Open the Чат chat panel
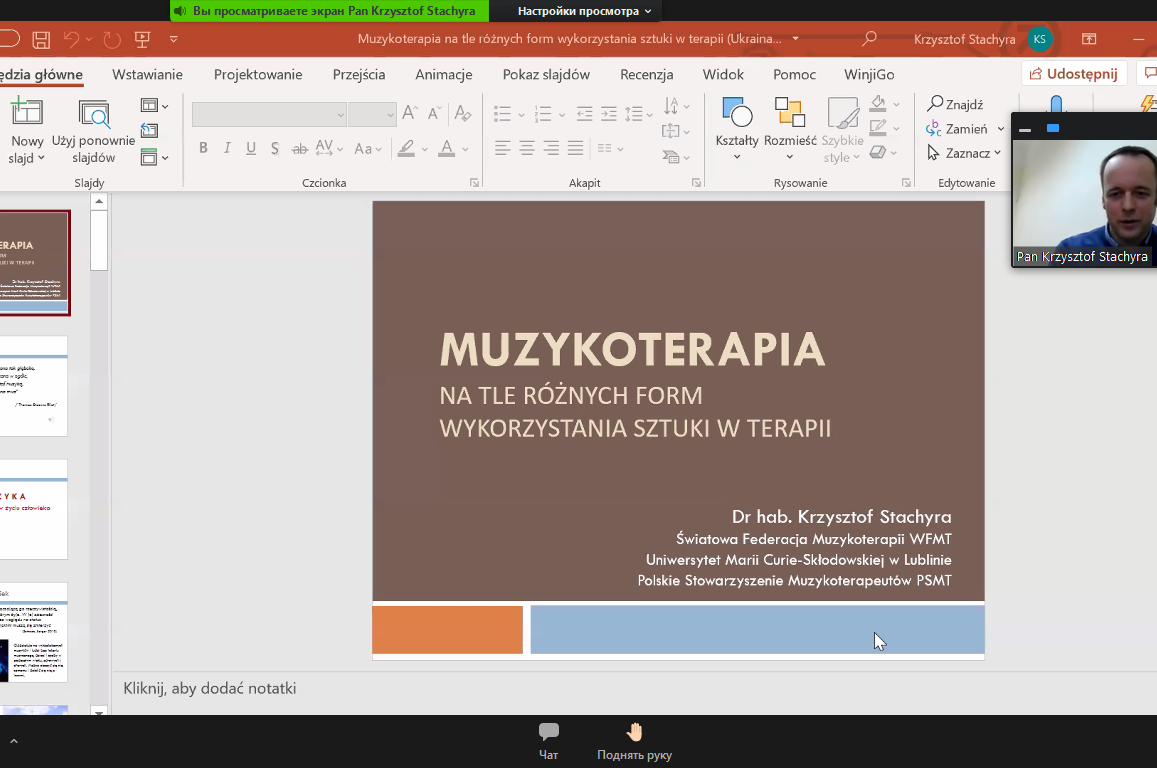Viewport: 1157px width, 768px height. 548,732
